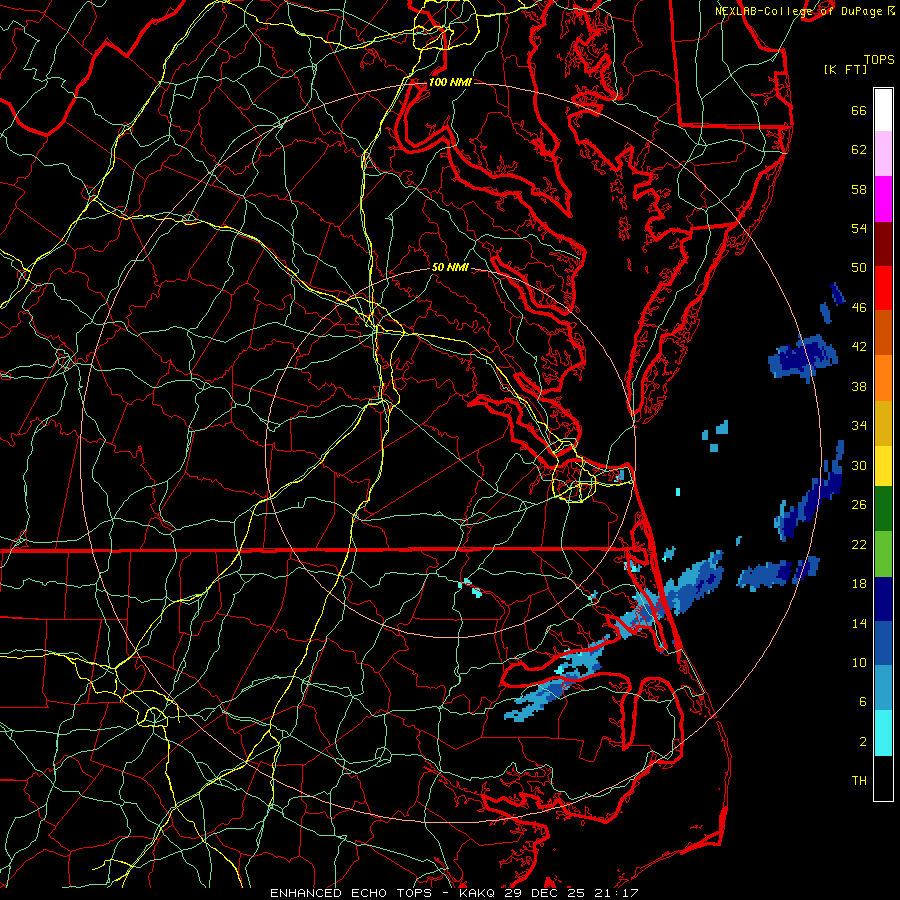
Task: Click the white swatch in the tops legend
Action: click(883, 110)
